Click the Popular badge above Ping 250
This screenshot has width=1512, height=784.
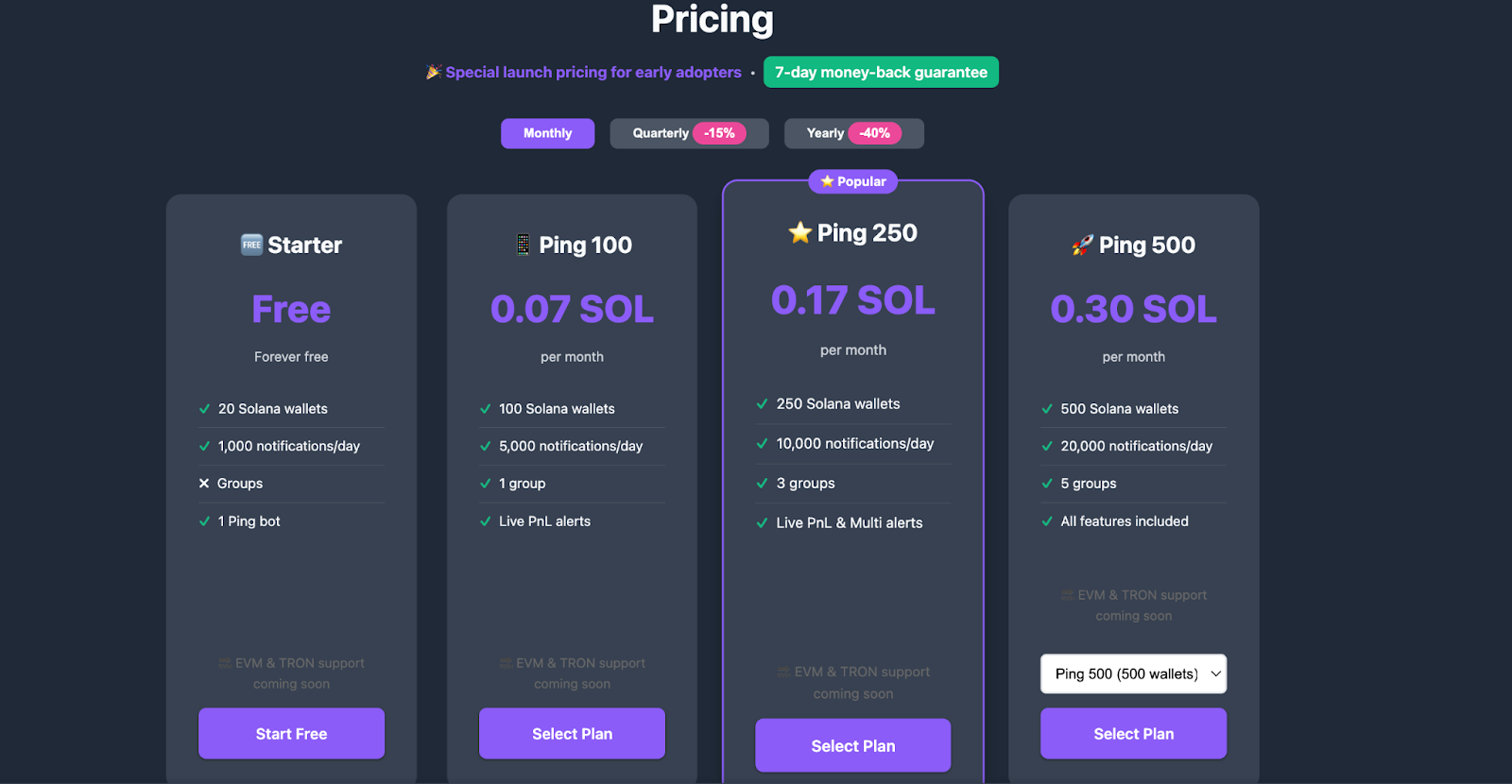click(x=851, y=181)
